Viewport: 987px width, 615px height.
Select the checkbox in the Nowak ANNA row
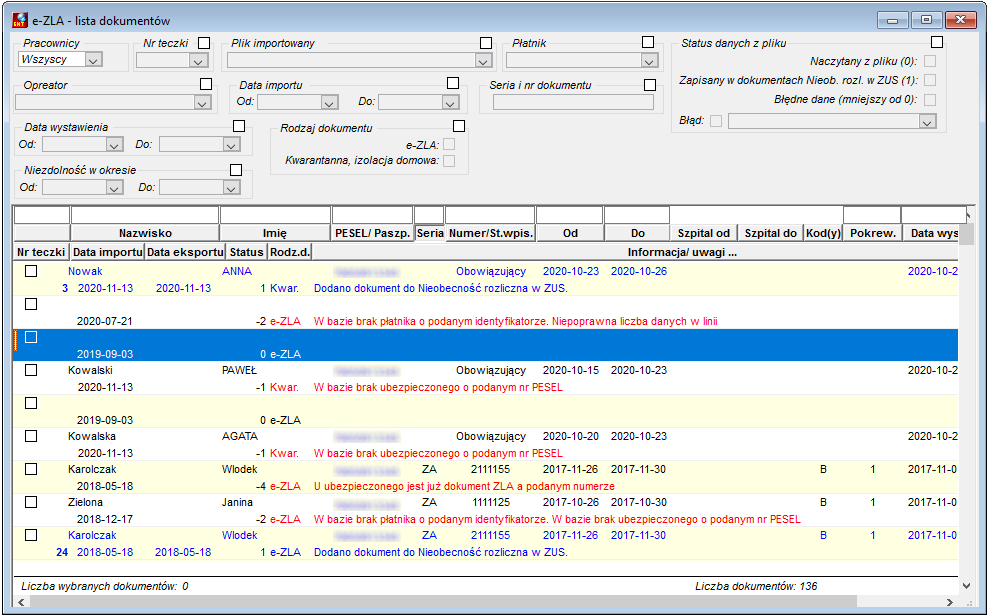[x=31, y=271]
